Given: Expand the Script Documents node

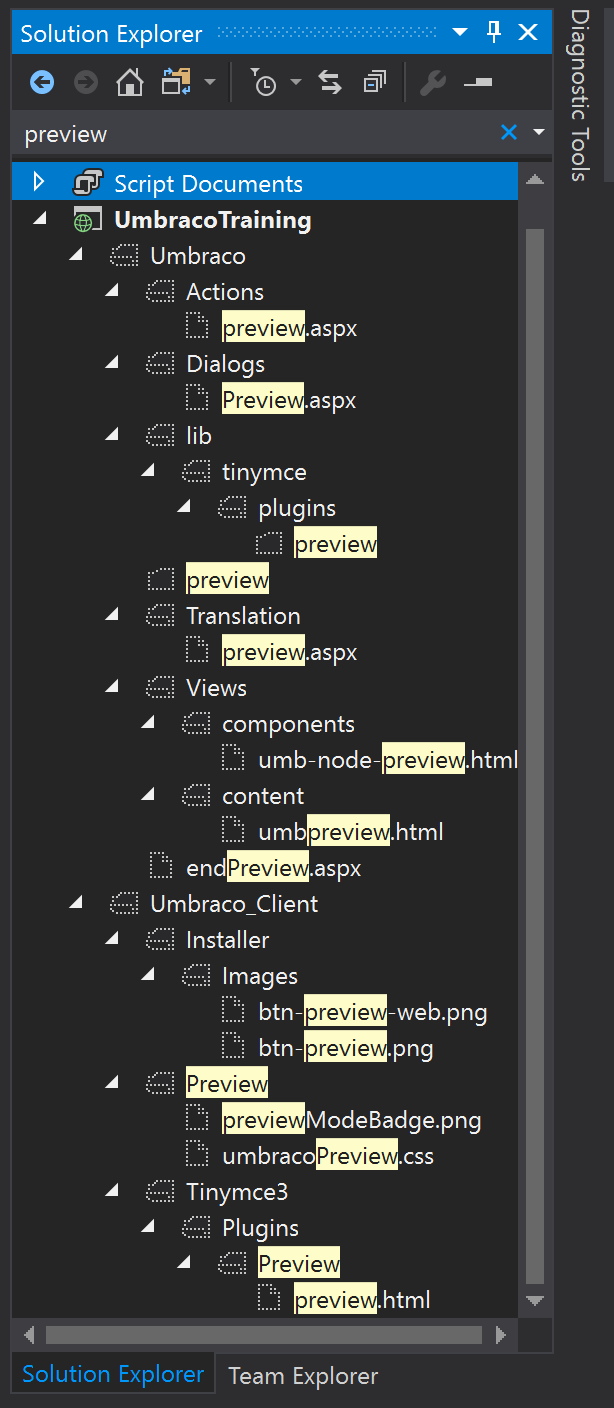Looking at the screenshot, I should click(39, 182).
